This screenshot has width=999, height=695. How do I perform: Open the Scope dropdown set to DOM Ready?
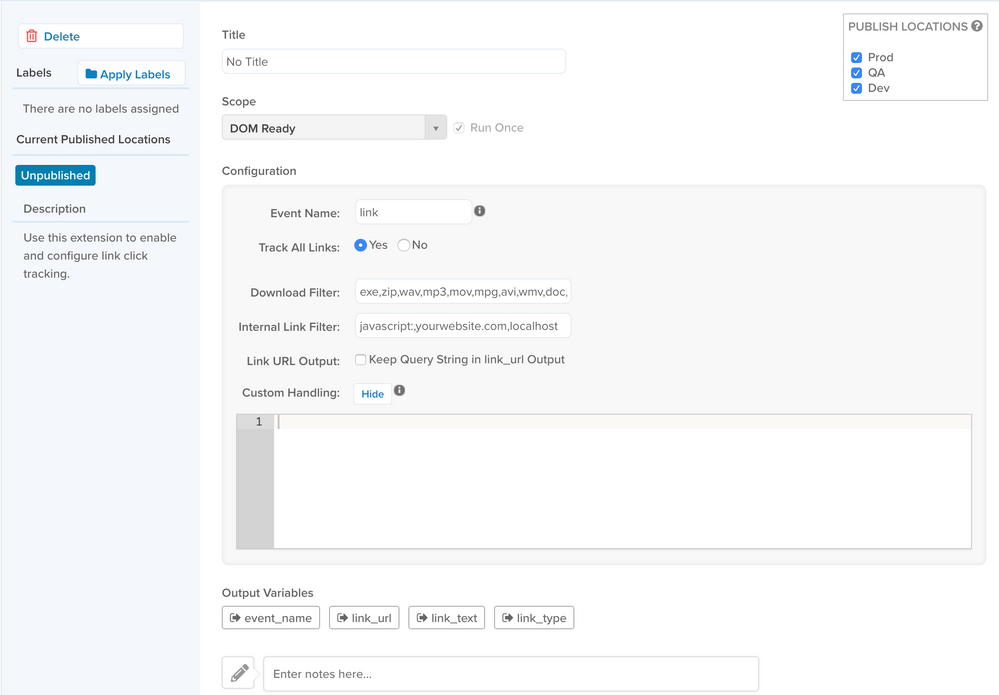click(334, 128)
